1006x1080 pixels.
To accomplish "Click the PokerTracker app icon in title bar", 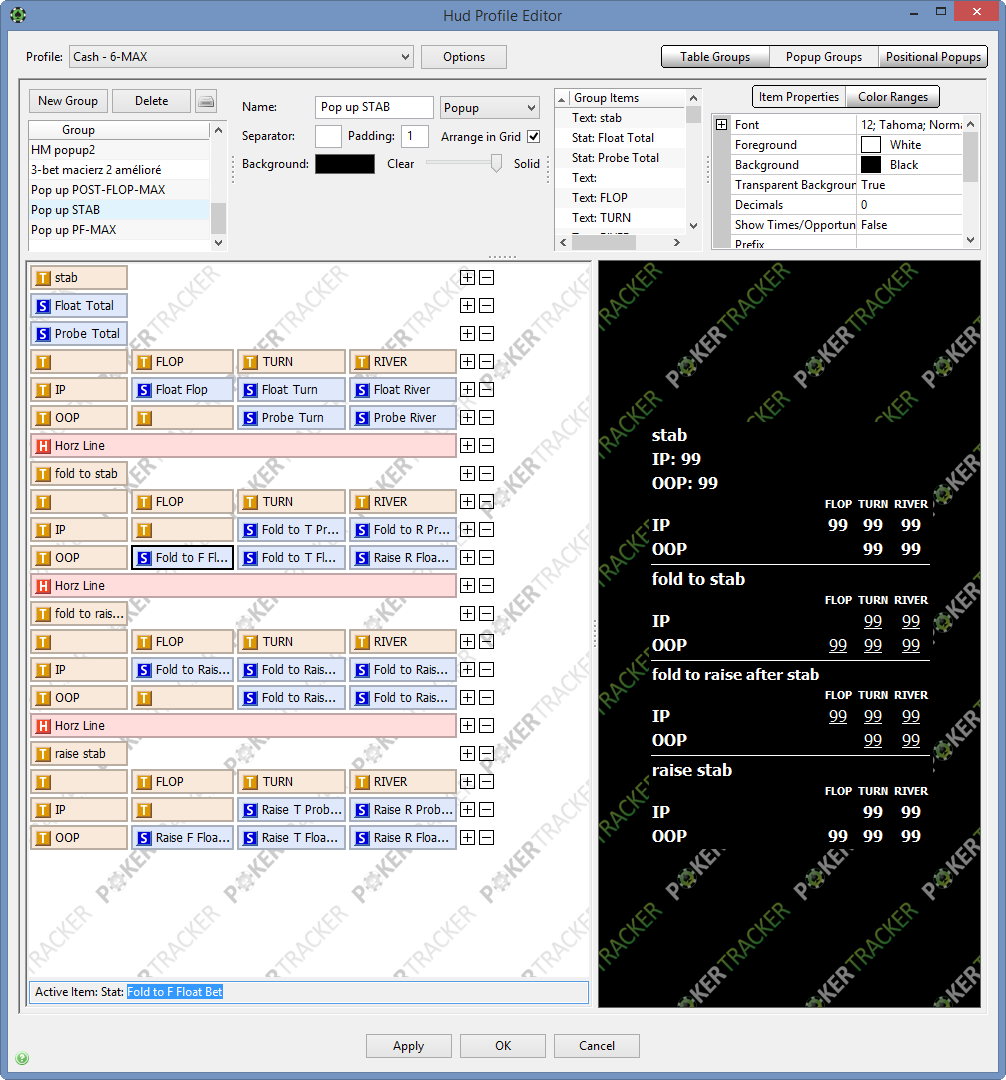I will 18,14.
